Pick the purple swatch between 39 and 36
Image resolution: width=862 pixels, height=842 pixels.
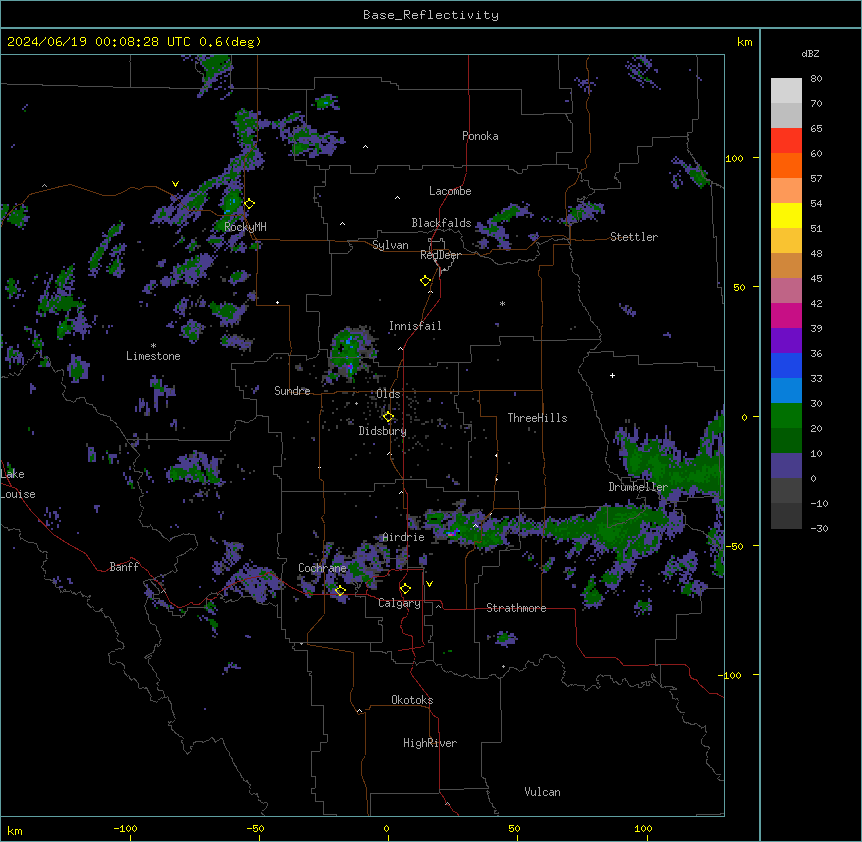coord(786,340)
